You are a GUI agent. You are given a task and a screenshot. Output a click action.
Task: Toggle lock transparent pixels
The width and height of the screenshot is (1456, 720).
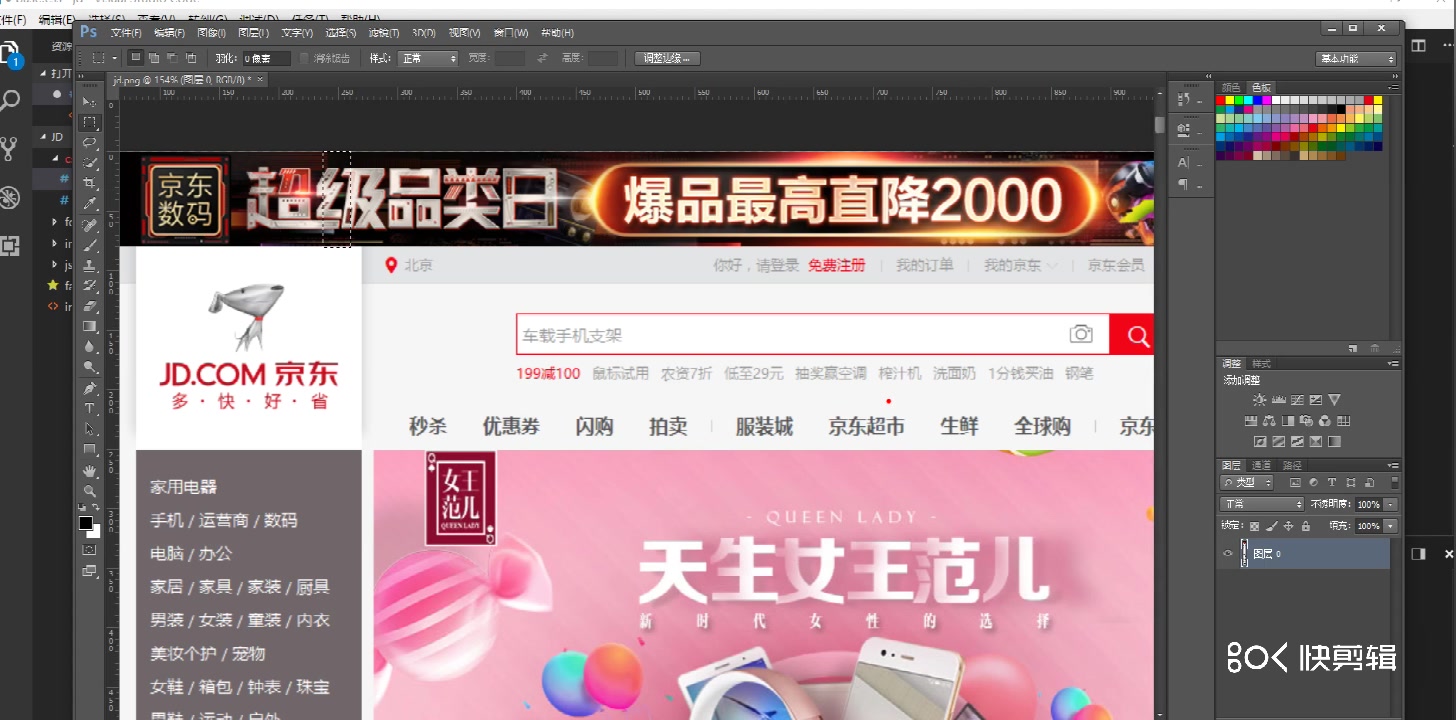tap(1254, 526)
